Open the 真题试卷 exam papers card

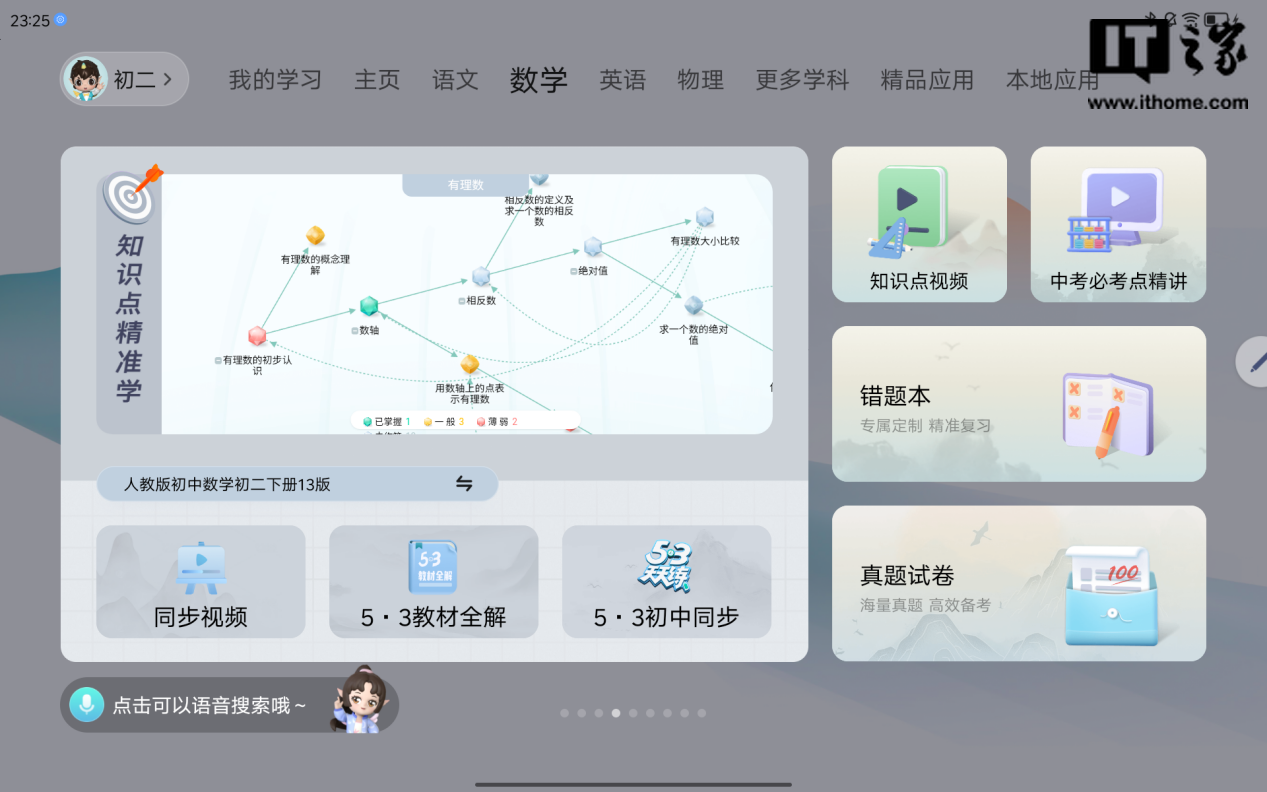click(1018, 584)
